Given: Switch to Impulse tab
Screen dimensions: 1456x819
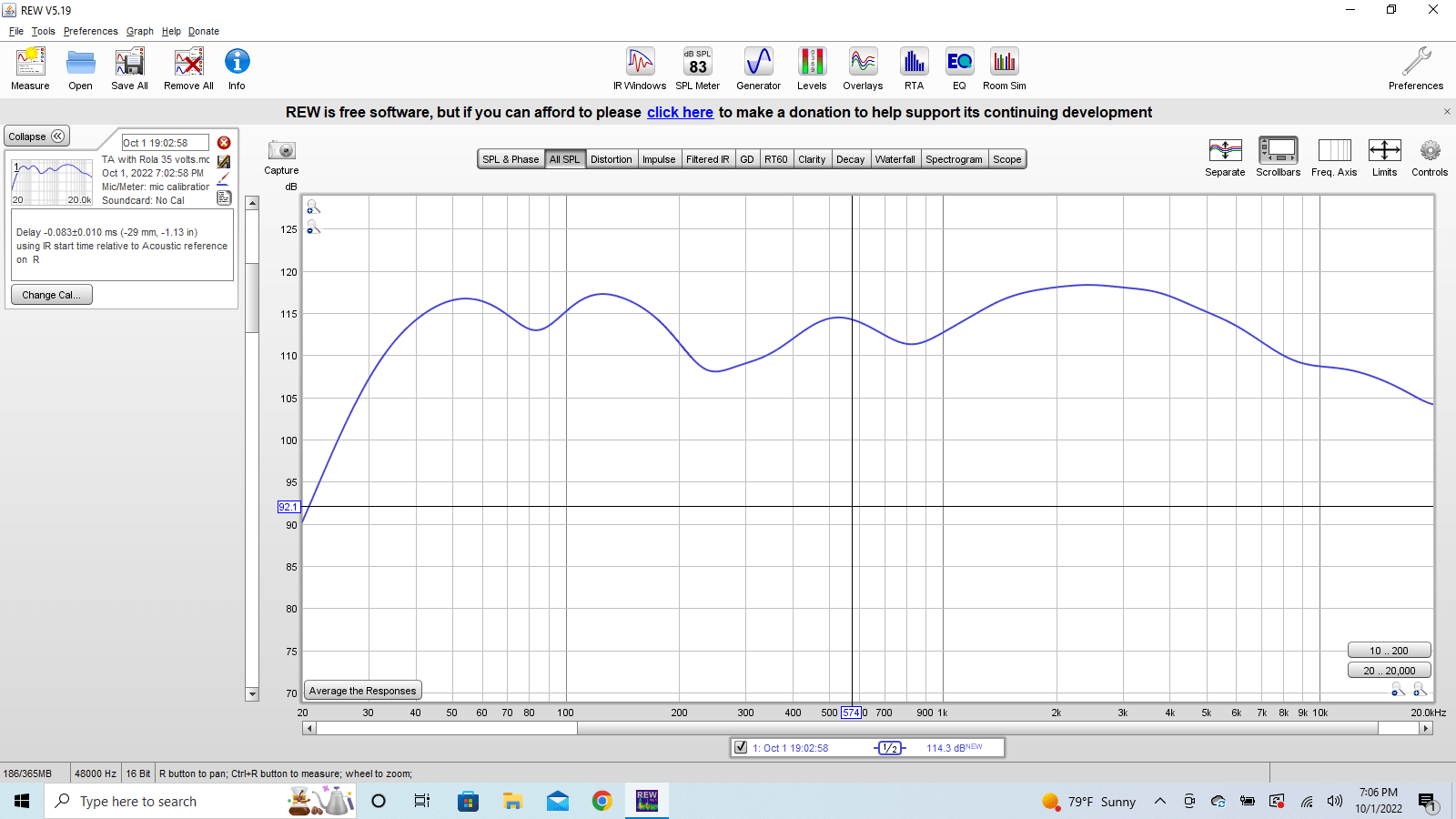Looking at the screenshot, I should pos(659,159).
